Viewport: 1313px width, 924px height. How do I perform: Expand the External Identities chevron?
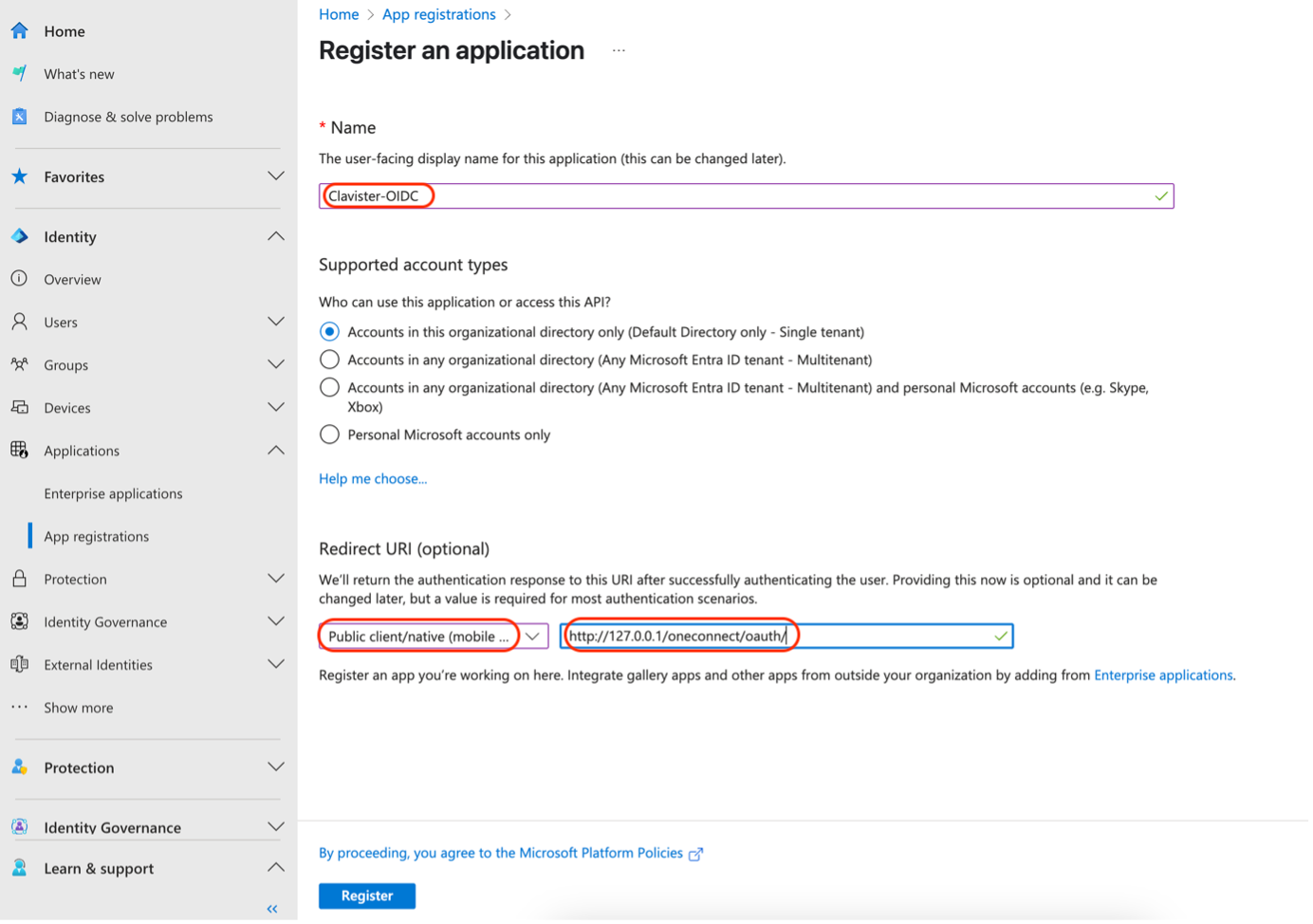(275, 664)
